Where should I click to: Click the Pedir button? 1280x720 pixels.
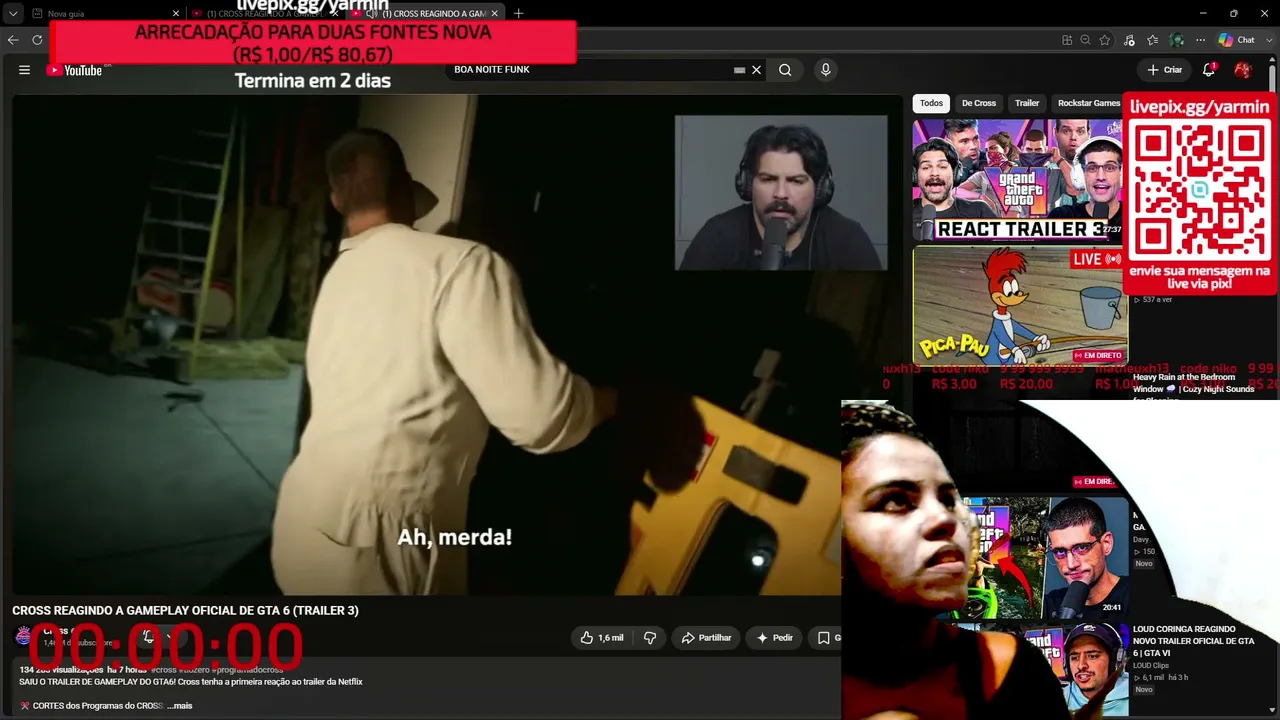coord(775,638)
